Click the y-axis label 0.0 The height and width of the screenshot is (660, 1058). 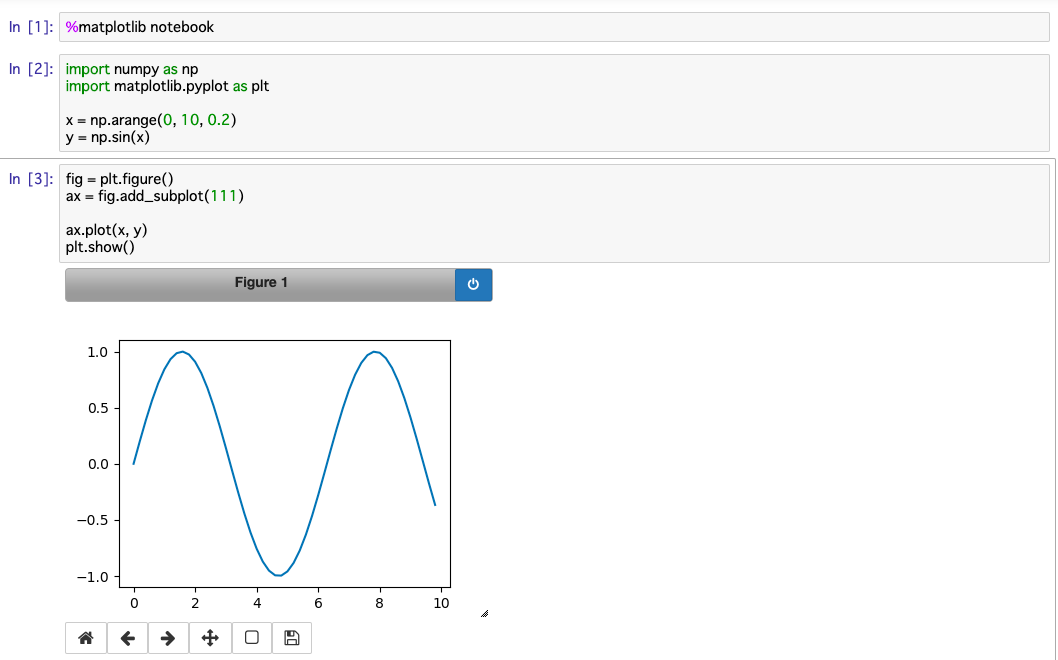point(98,464)
